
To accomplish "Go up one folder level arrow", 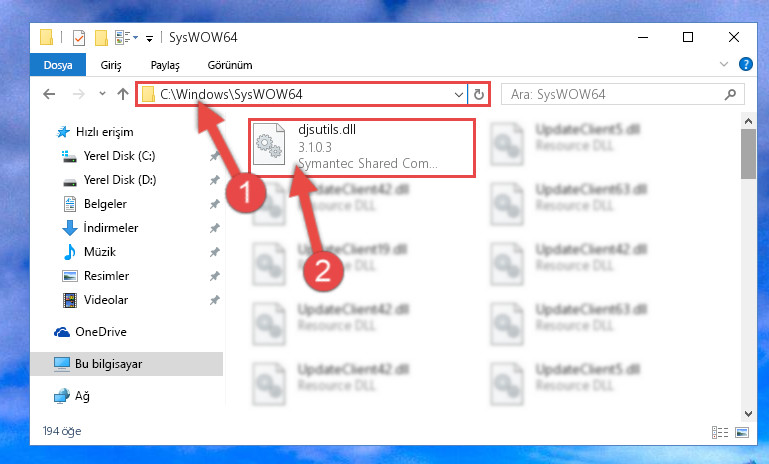I will 123,94.
